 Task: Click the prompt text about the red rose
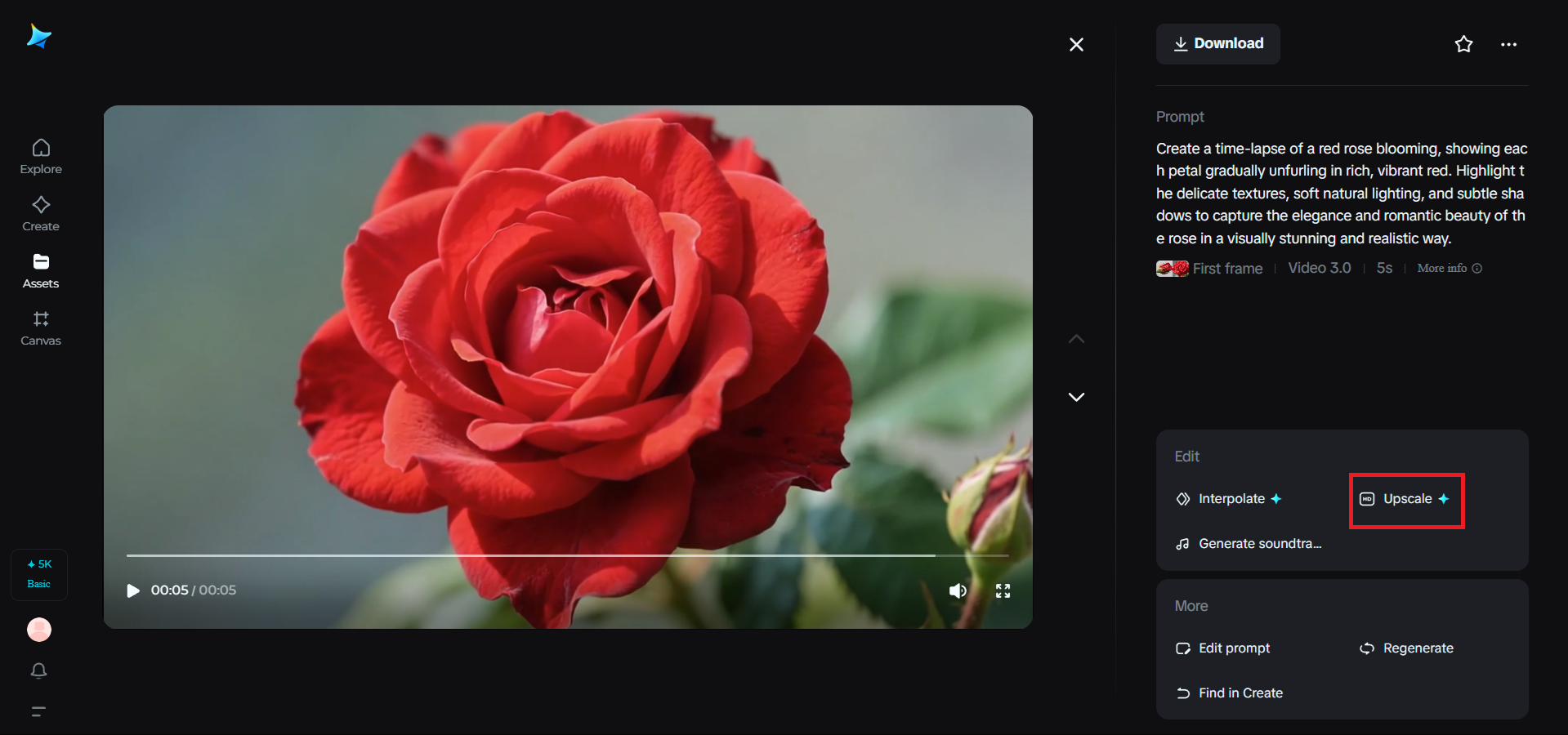[1342, 194]
